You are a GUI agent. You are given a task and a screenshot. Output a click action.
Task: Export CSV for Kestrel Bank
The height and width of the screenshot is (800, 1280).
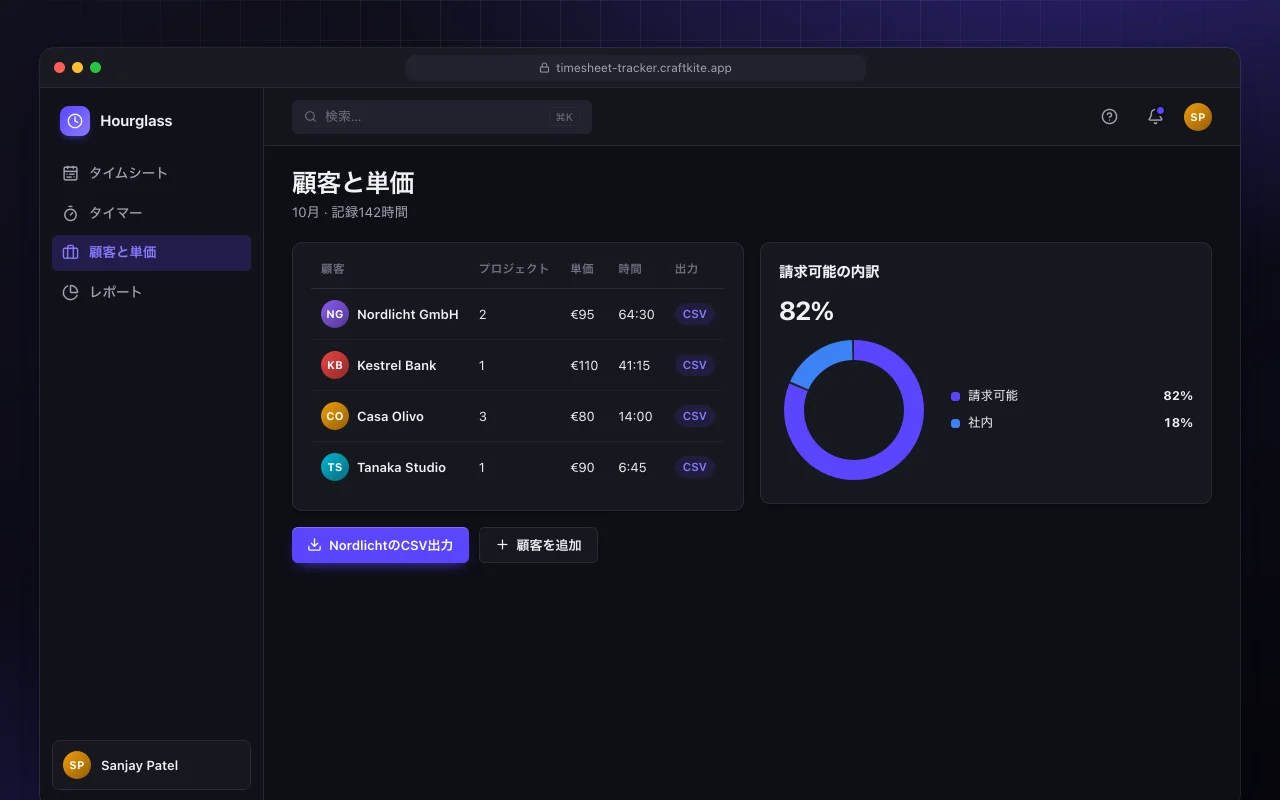click(x=695, y=365)
